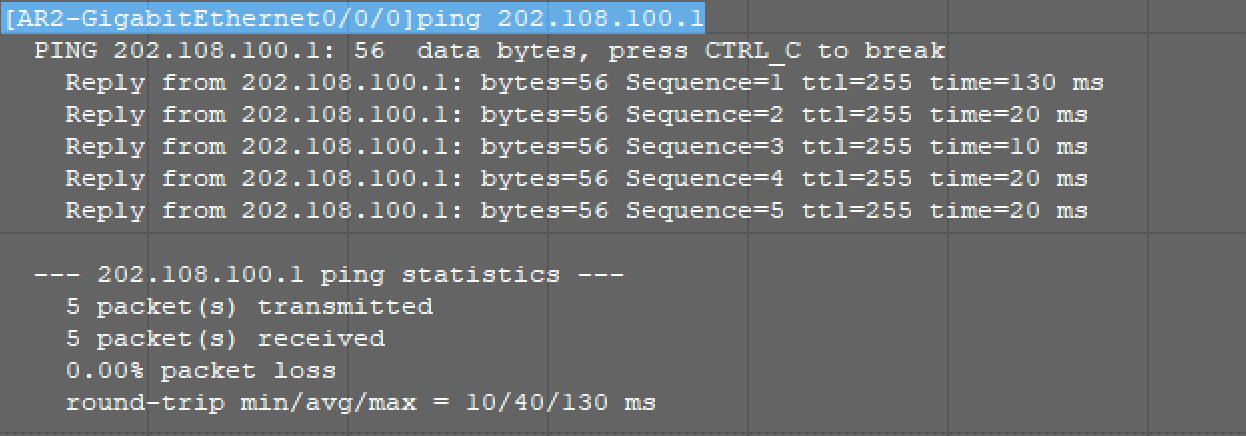1246x436 pixels.
Task: Click the '0.00% packet loss' line
Action: (201, 371)
